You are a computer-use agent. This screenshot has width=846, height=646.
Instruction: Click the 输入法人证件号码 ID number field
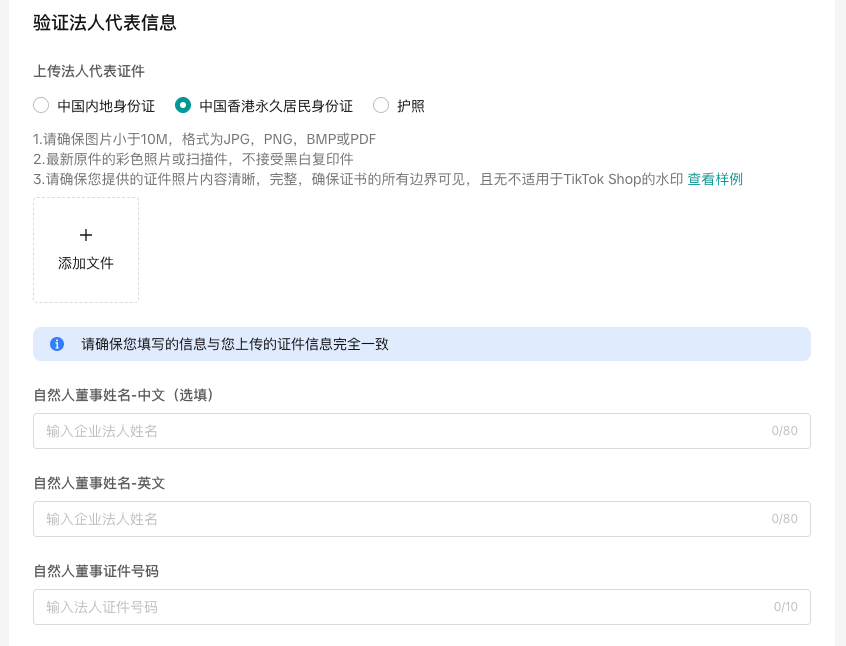(300, 607)
